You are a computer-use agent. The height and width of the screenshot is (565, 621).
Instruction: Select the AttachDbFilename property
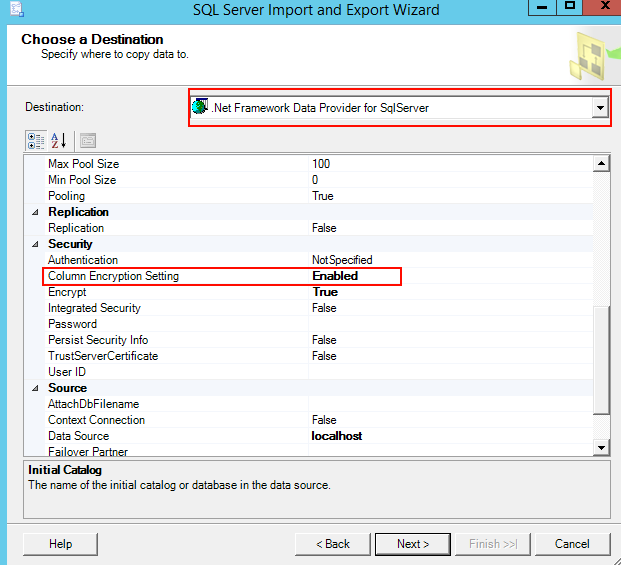coord(93,404)
